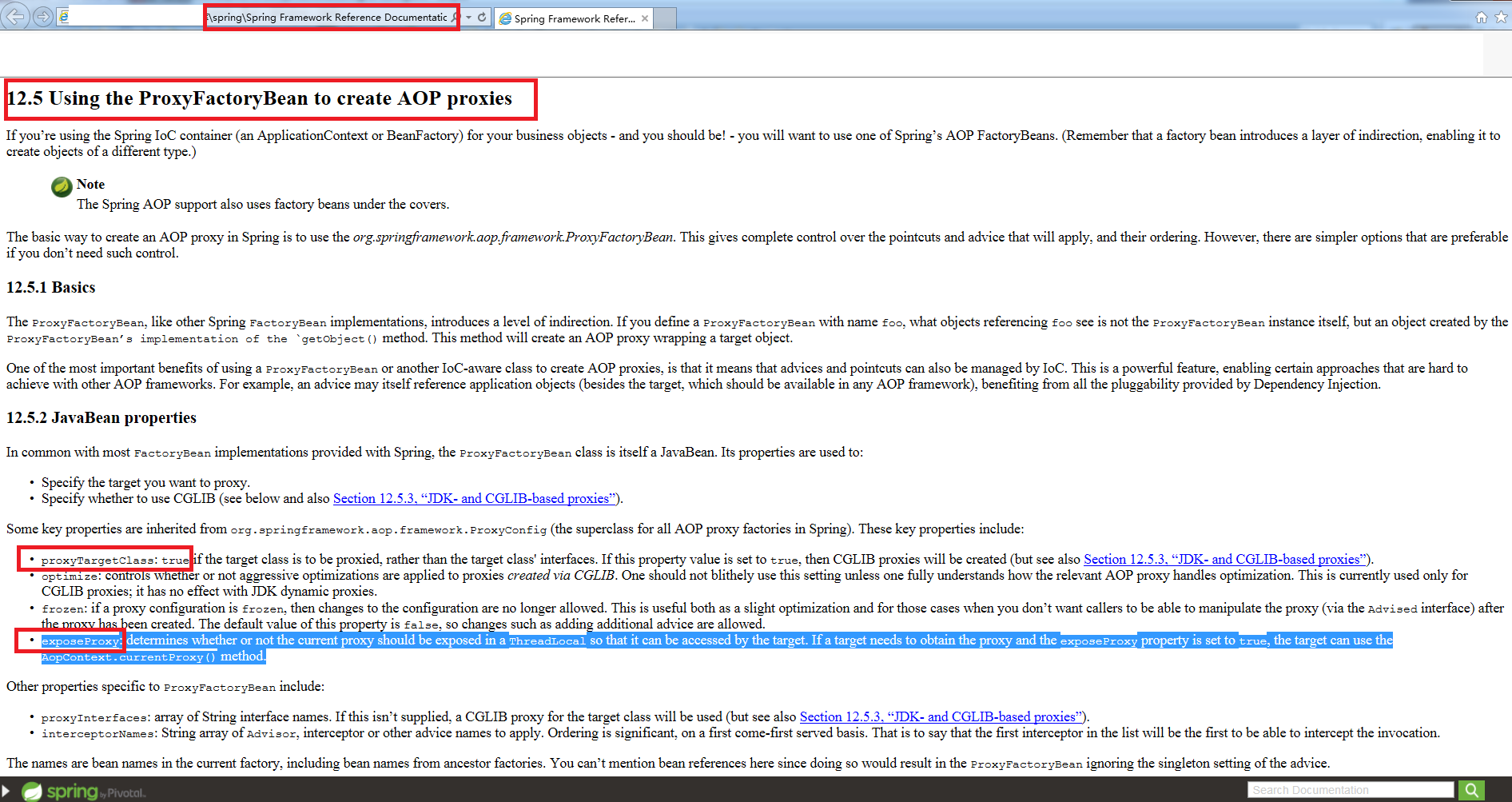
Task: Click the optimize property name
Action: coord(70,576)
